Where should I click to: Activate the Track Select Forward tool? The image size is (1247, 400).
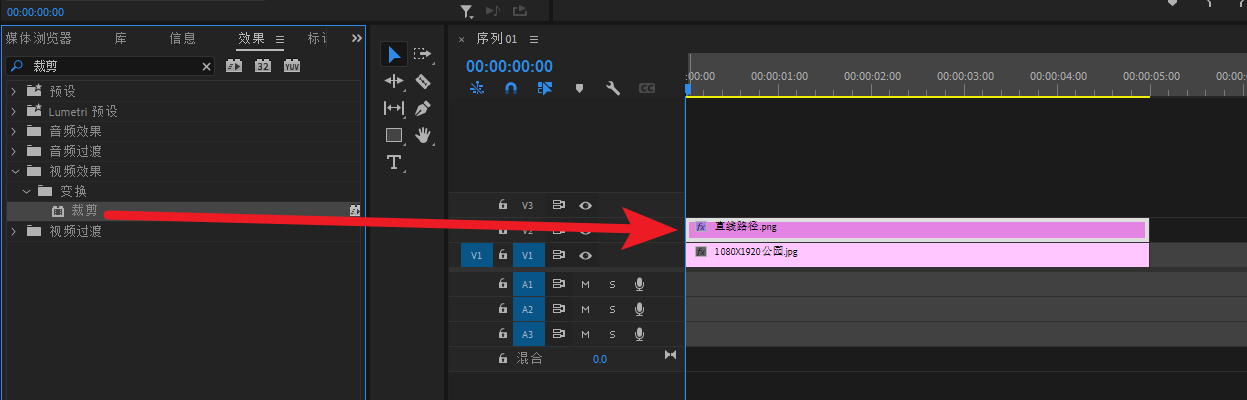point(422,54)
